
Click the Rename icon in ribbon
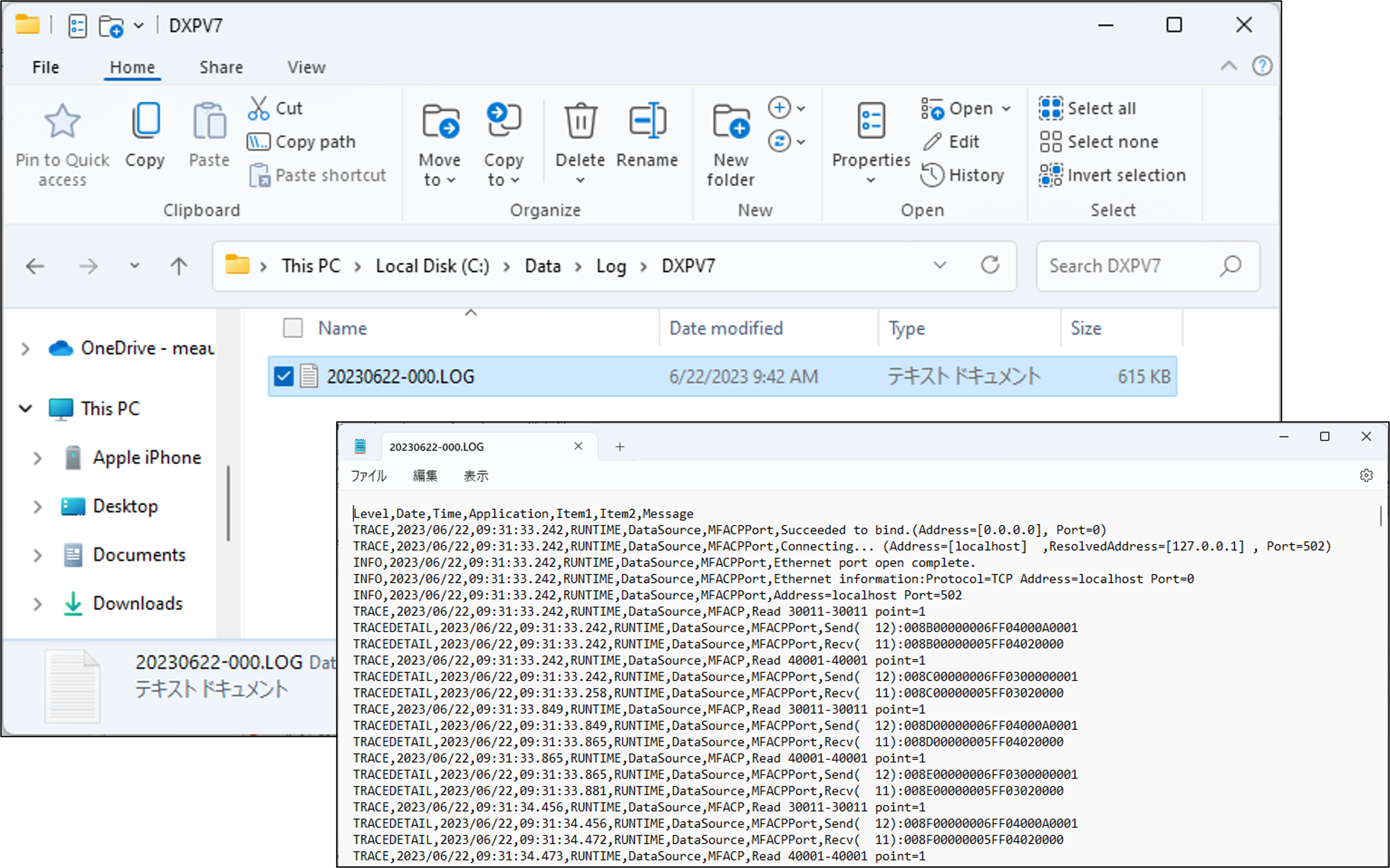tap(647, 122)
